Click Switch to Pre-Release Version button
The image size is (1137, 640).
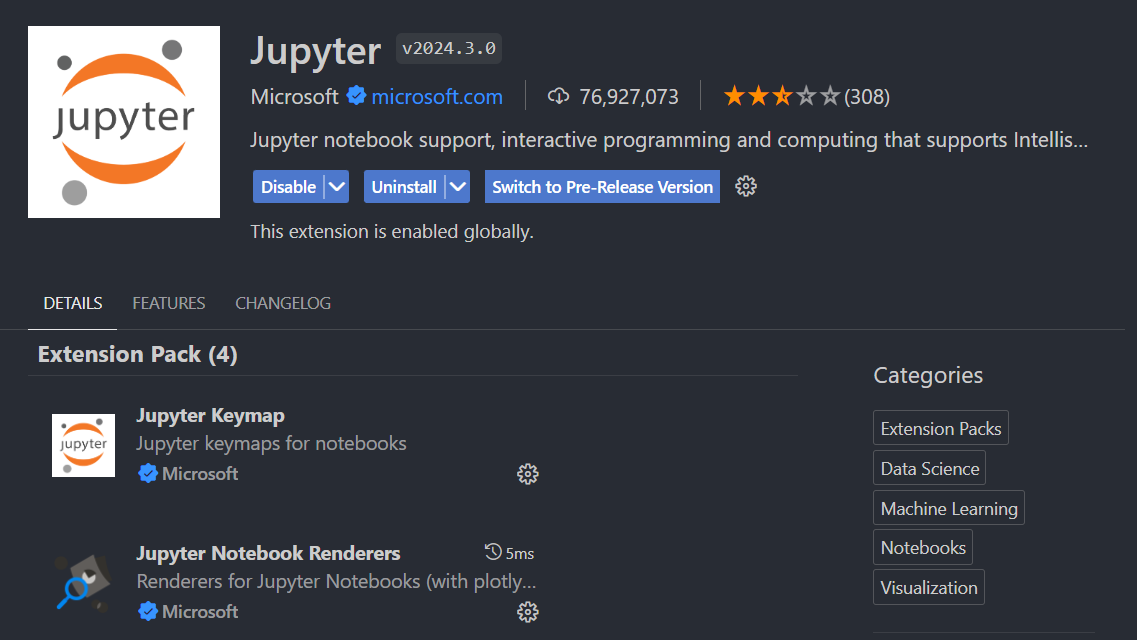[602, 187]
